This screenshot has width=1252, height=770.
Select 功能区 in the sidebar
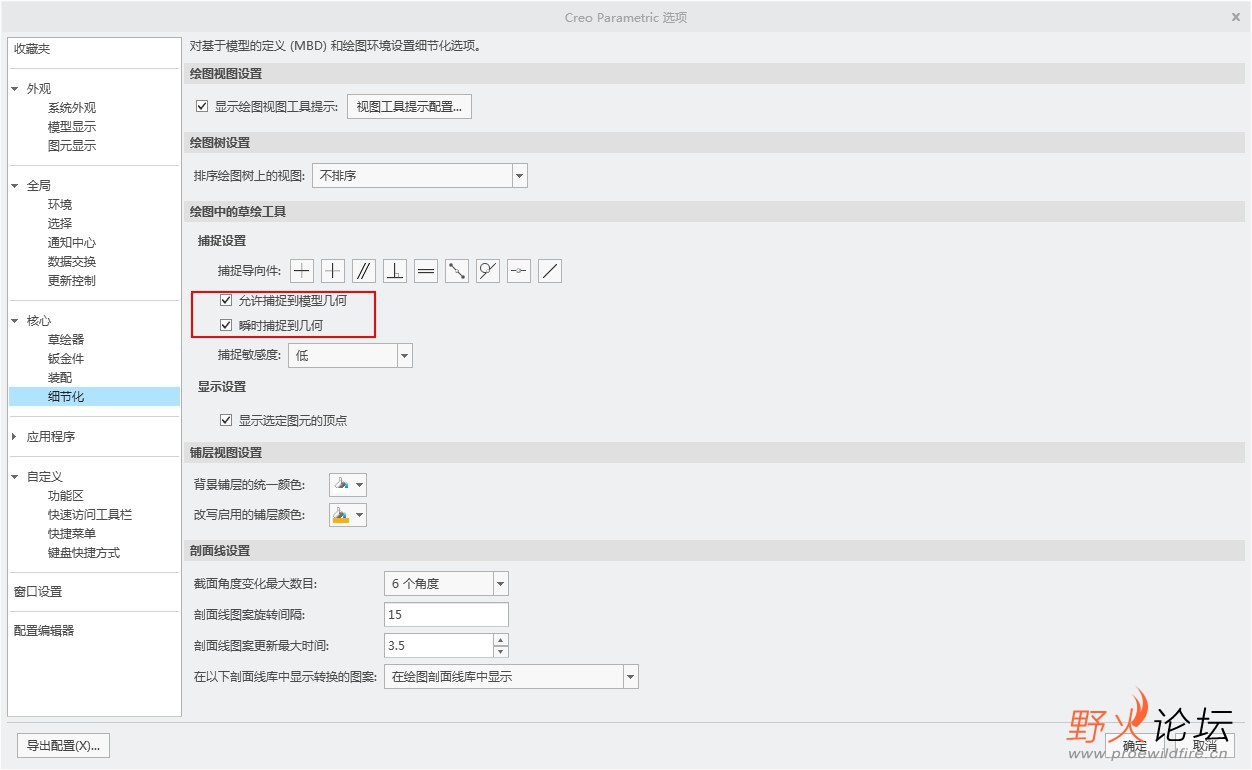click(66, 496)
